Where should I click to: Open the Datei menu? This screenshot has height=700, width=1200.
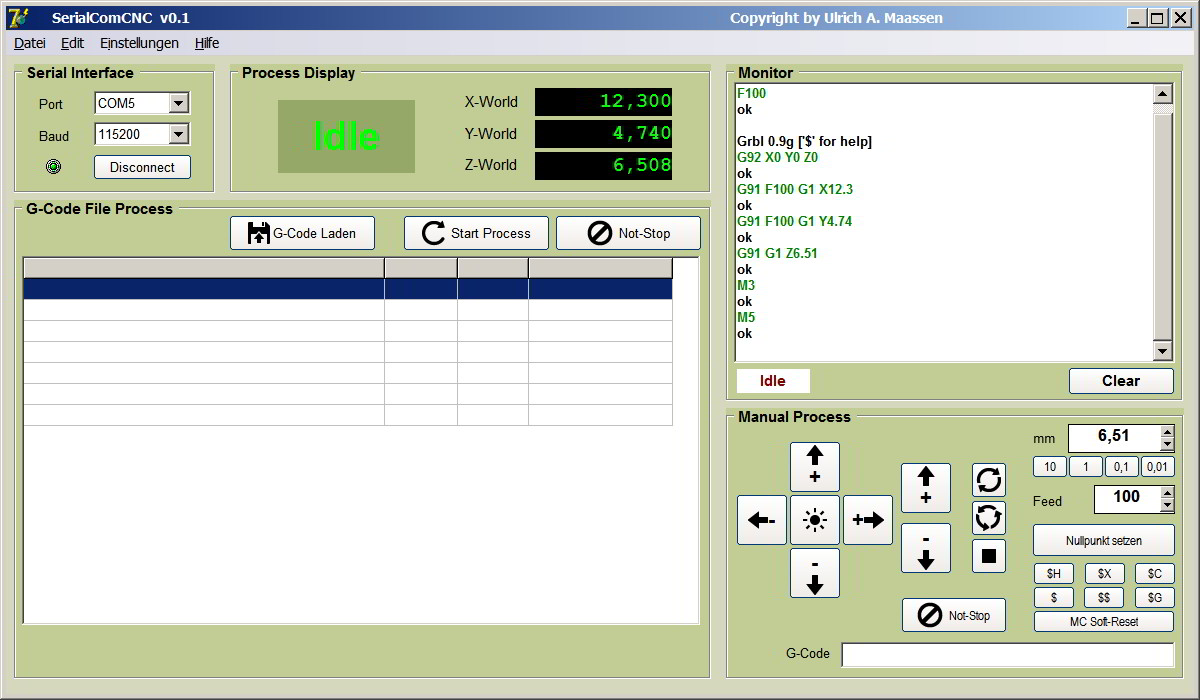pyautogui.click(x=30, y=43)
